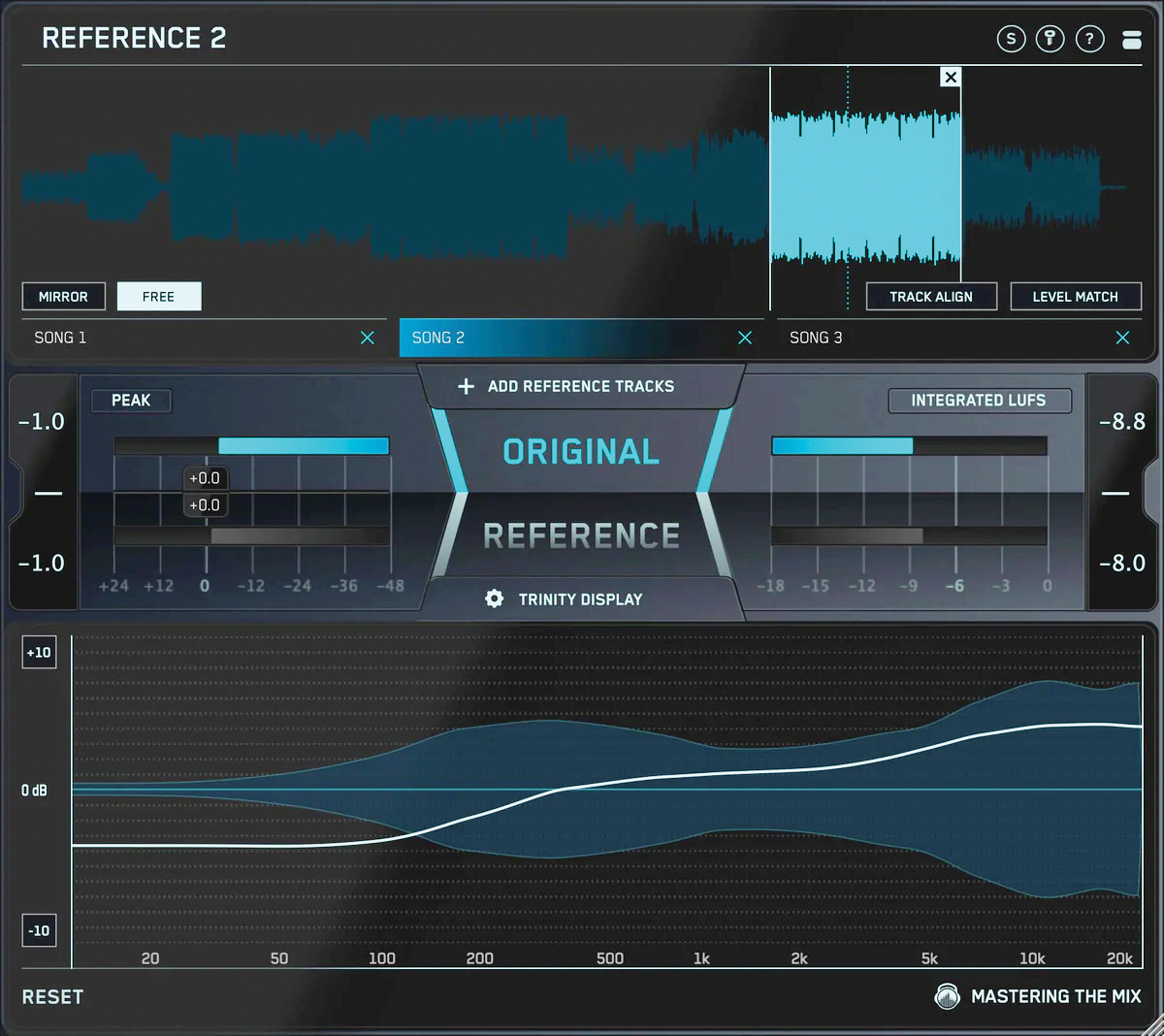The image size is (1164, 1036).
Task: Switch playback to Reference
Action: 581,535
